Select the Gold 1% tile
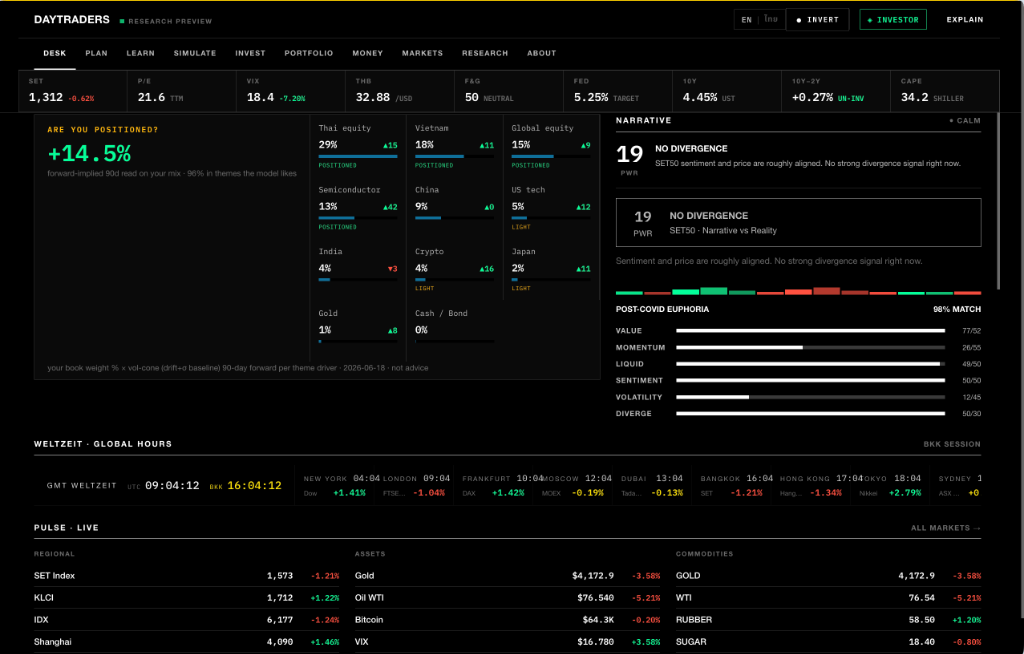This screenshot has height=654, width=1024. (358, 330)
